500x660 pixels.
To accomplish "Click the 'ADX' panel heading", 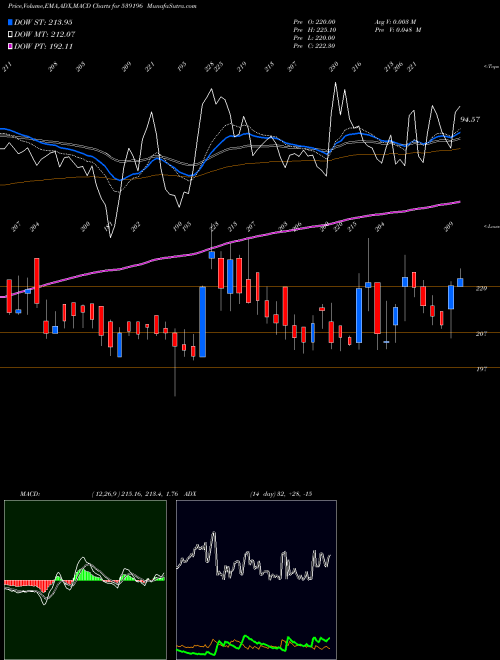I will tap(191, 494).
